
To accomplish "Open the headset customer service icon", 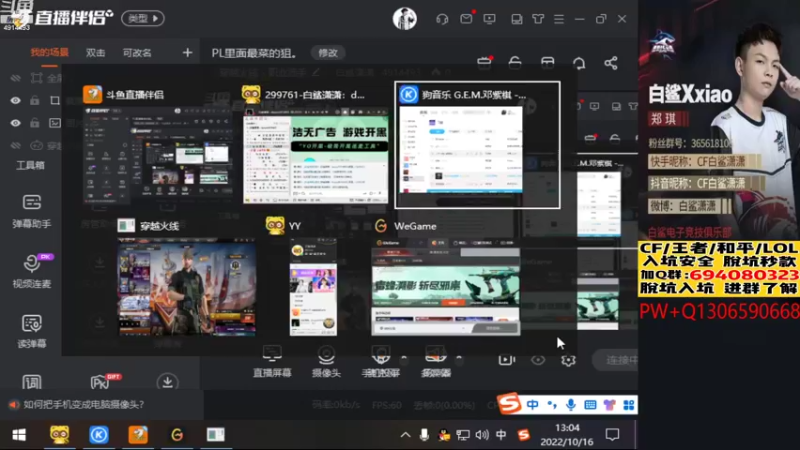I will pyautogui.click(x=442, y=19).
